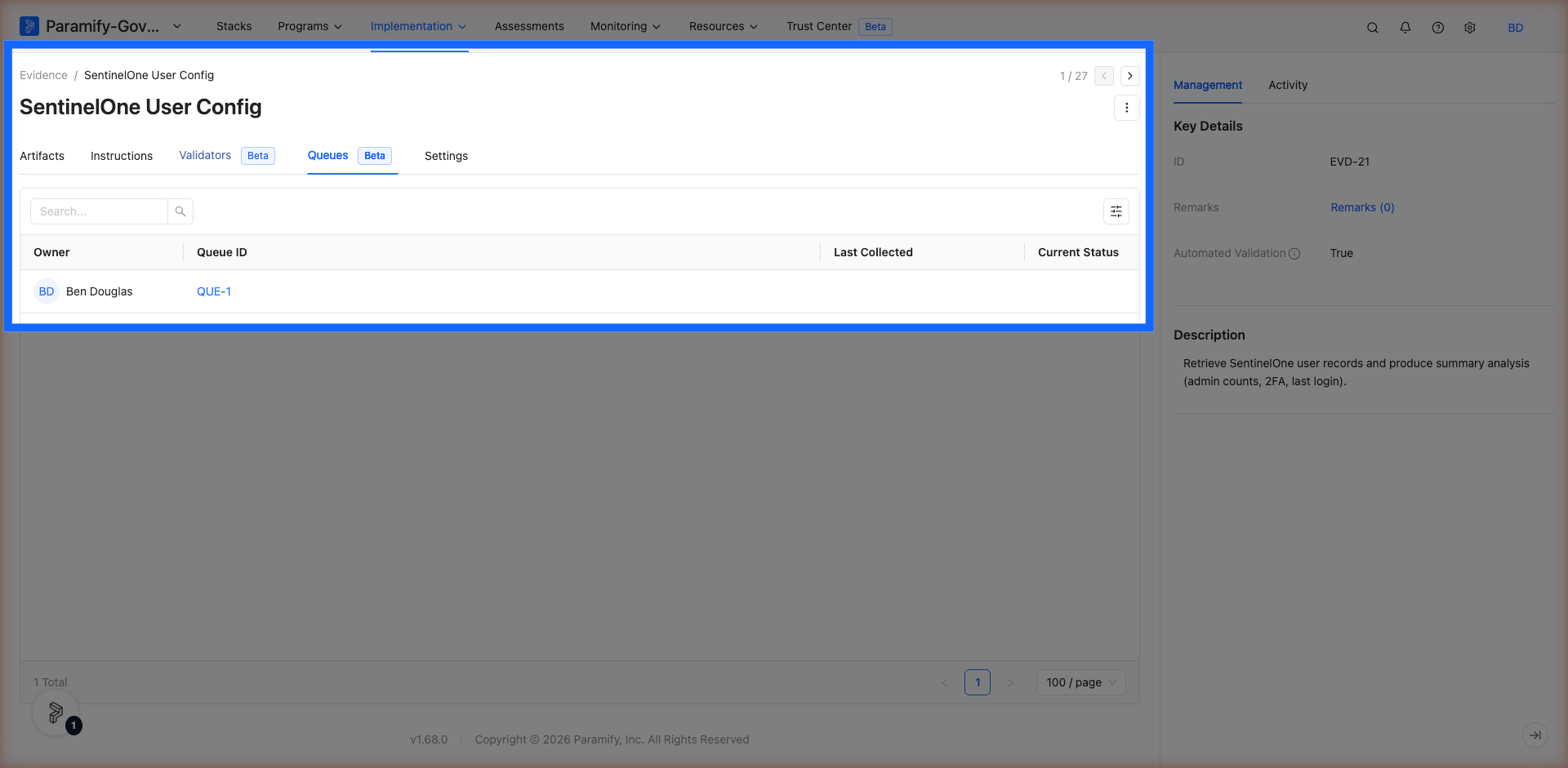Viewport: 1568px width, 768px height.
Task: Click the EVD-21 ID value
Action: [x=1349, y=162]
